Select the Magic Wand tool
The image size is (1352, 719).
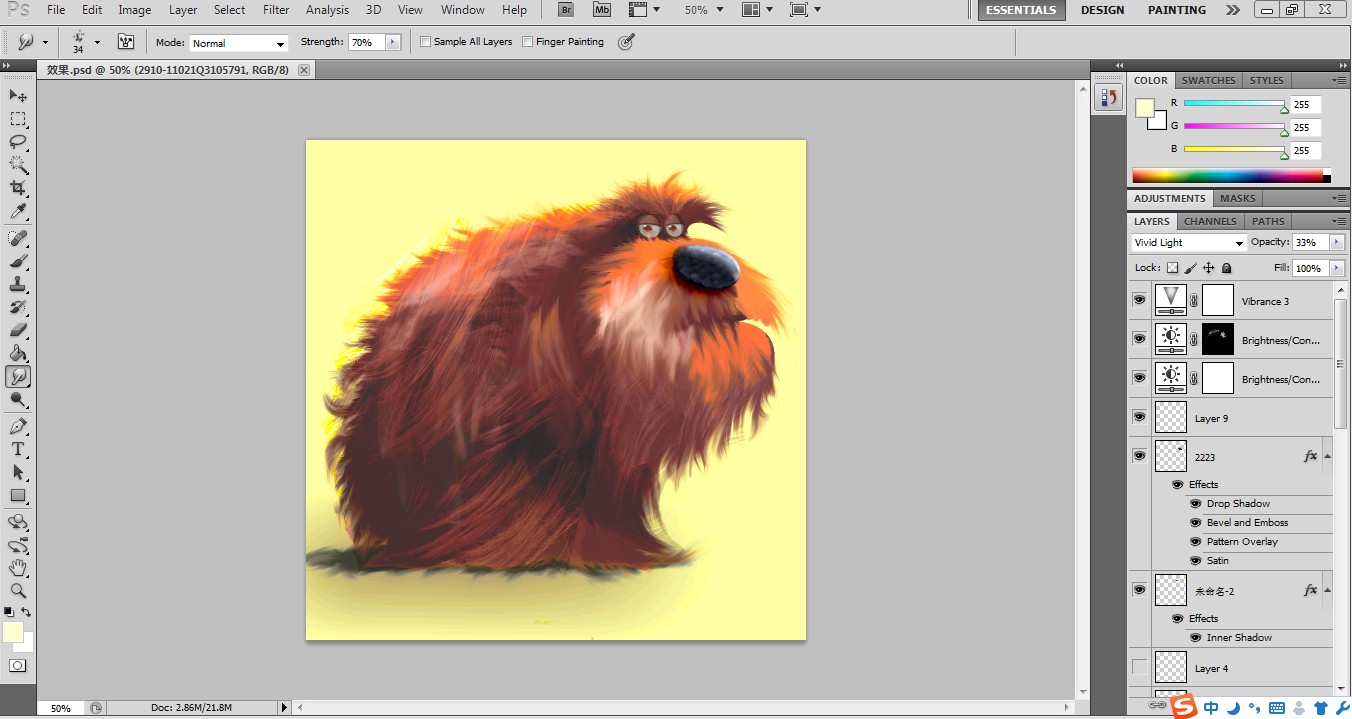18,165
